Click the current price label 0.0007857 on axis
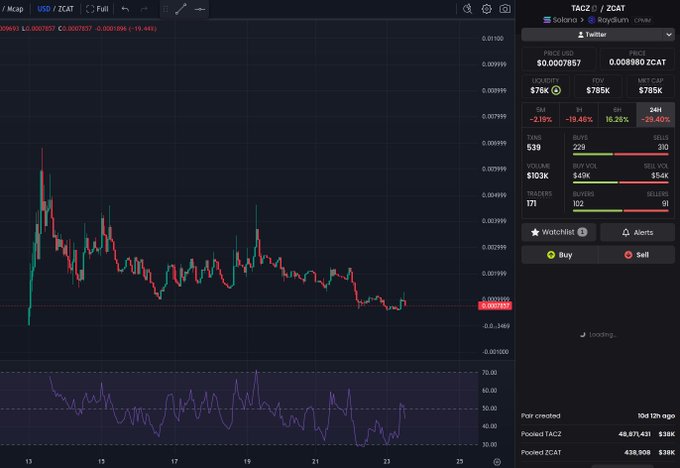This screenshot has height=468, width=680. (495, 306)
